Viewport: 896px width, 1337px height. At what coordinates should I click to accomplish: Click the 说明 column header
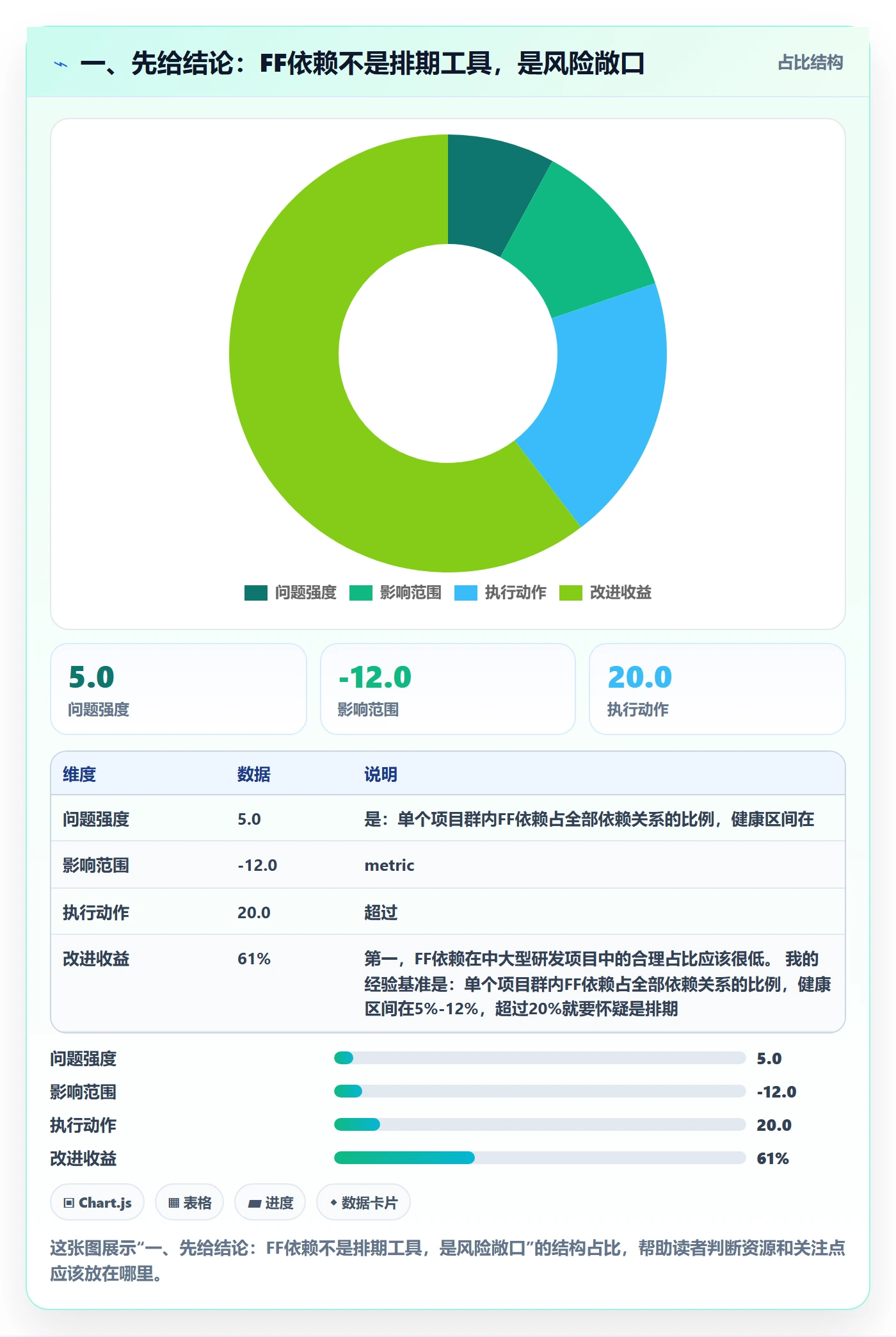point(381,774)
